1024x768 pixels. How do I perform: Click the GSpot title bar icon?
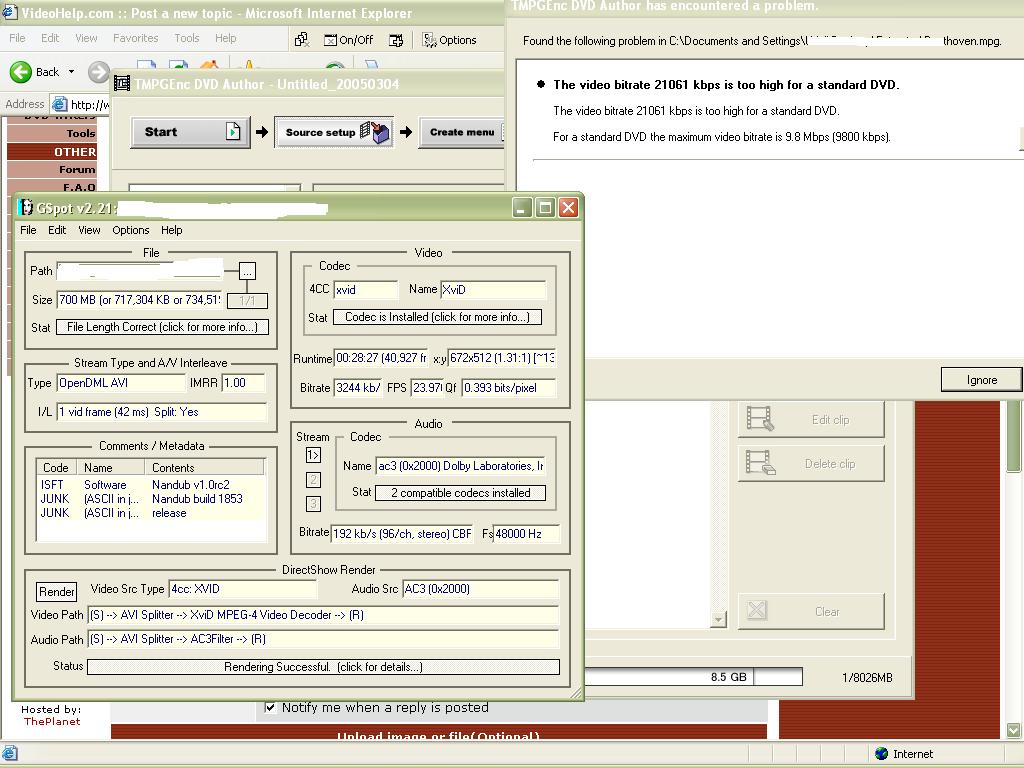(x=25, y=208)
